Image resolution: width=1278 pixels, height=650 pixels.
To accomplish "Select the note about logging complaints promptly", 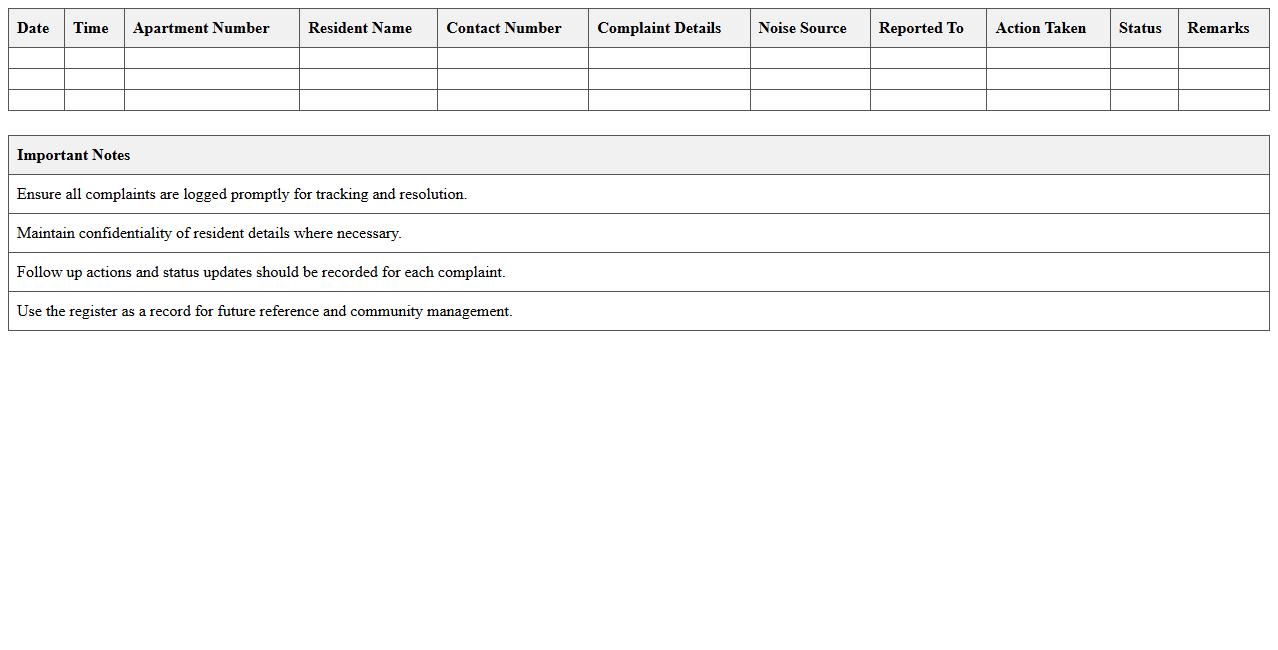I will click(x=242, y=194).
